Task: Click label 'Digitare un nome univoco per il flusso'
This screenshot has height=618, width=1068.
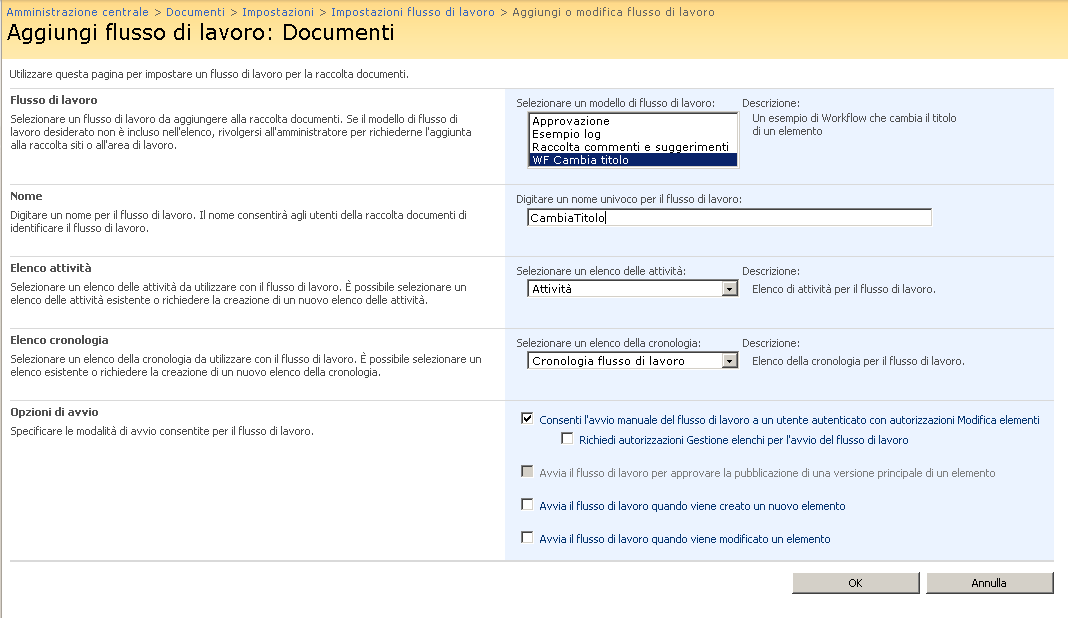Action: click(629, 200)
